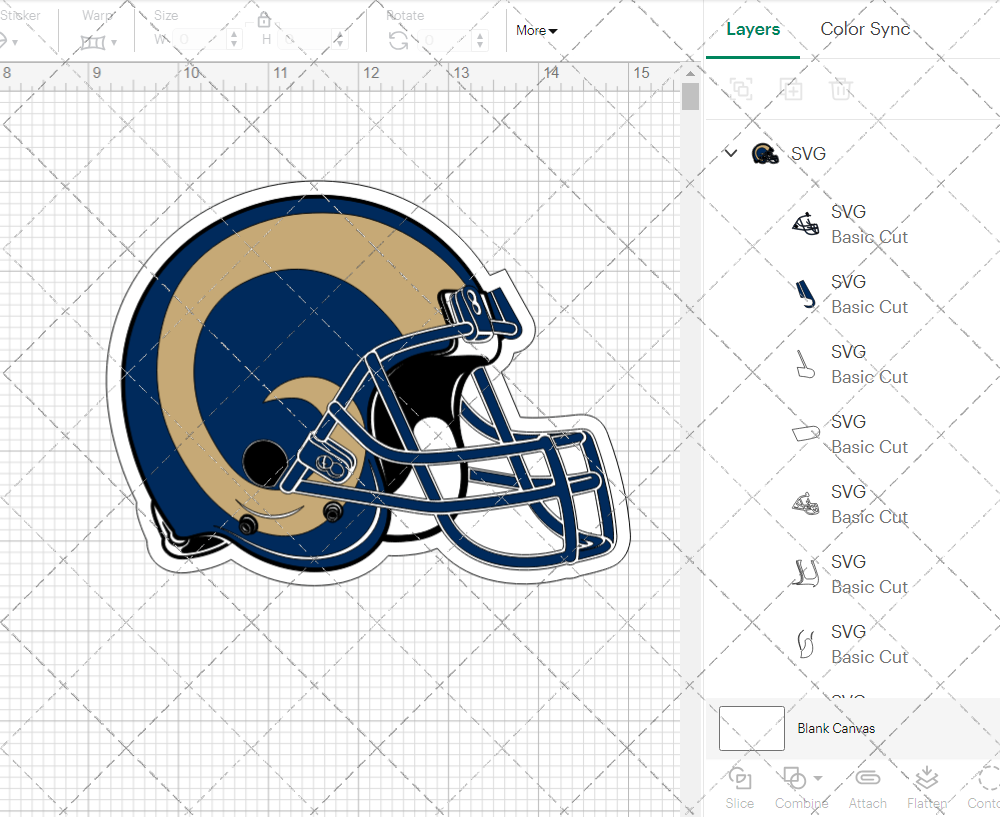Screen dimensions: 1000x817
Task: Click the Attach paperclip tool
Action: click(867, 788)
